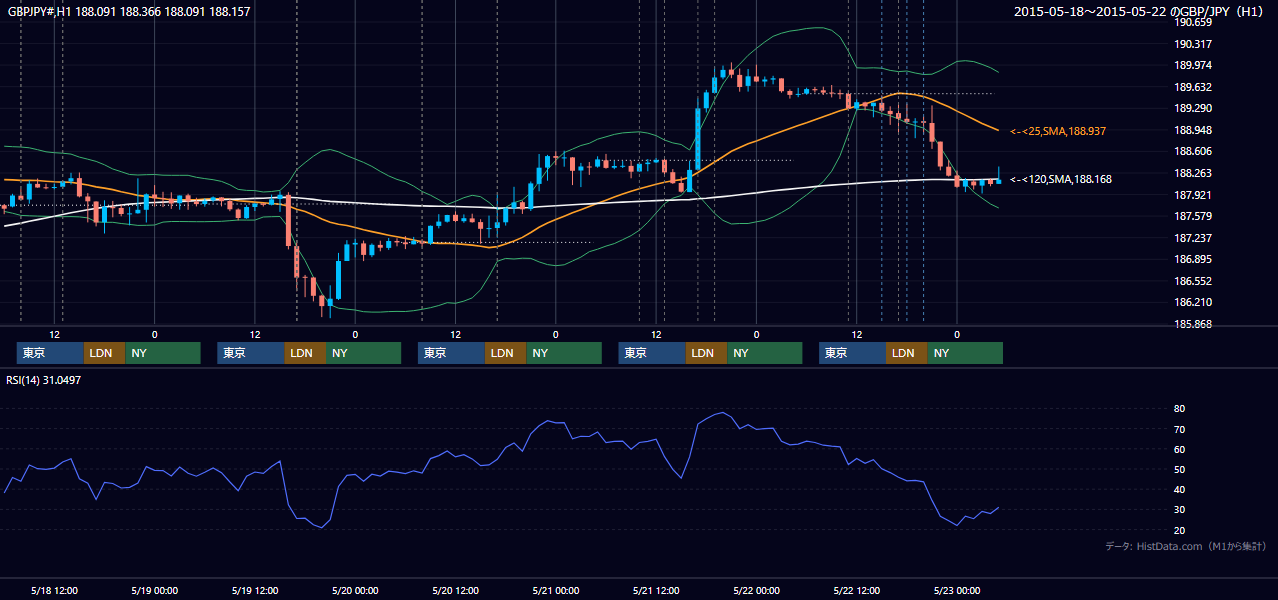Click the 東京 session block for 5/18

(50, 353)
